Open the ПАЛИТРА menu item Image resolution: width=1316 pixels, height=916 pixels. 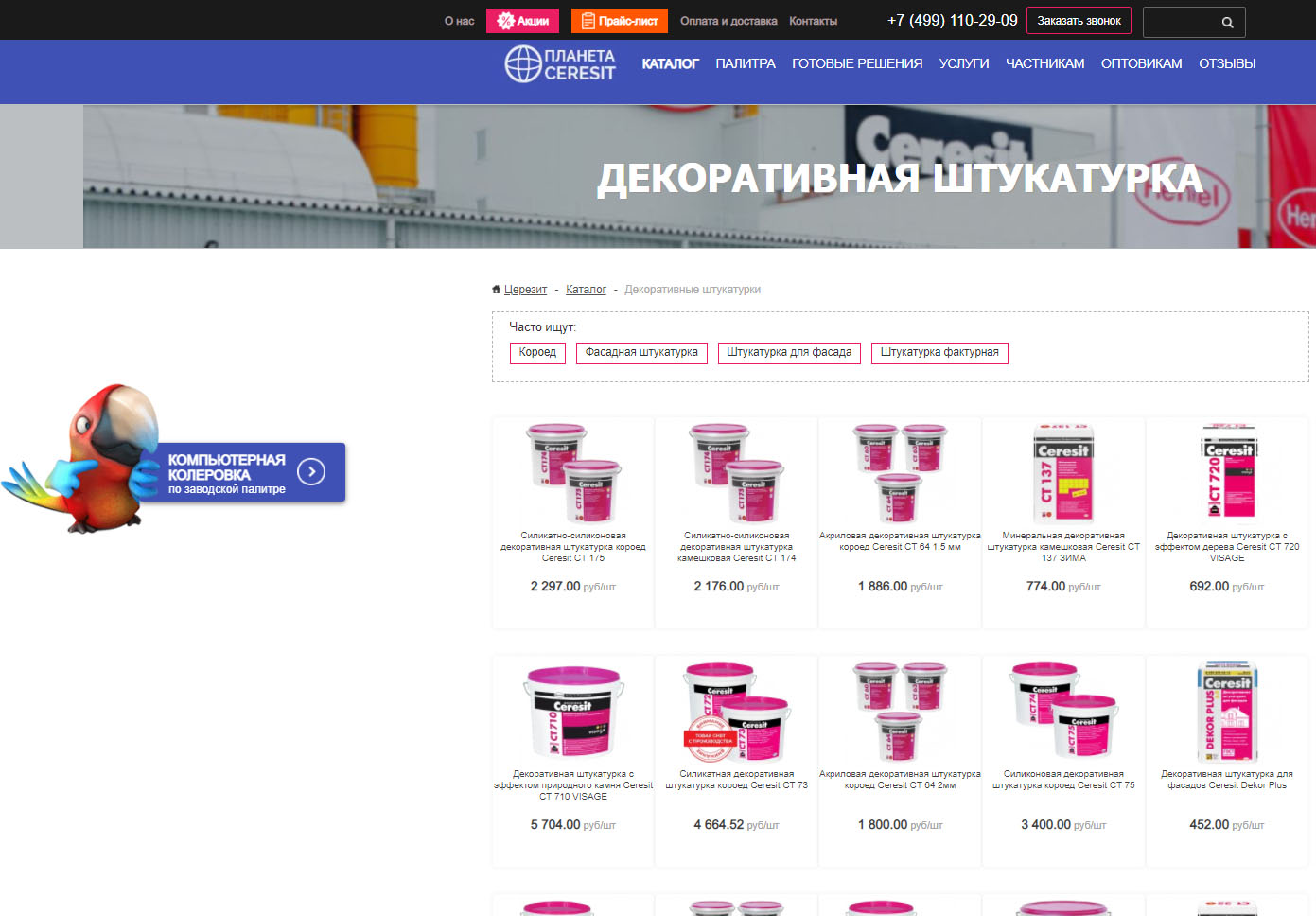pos(746,63)
